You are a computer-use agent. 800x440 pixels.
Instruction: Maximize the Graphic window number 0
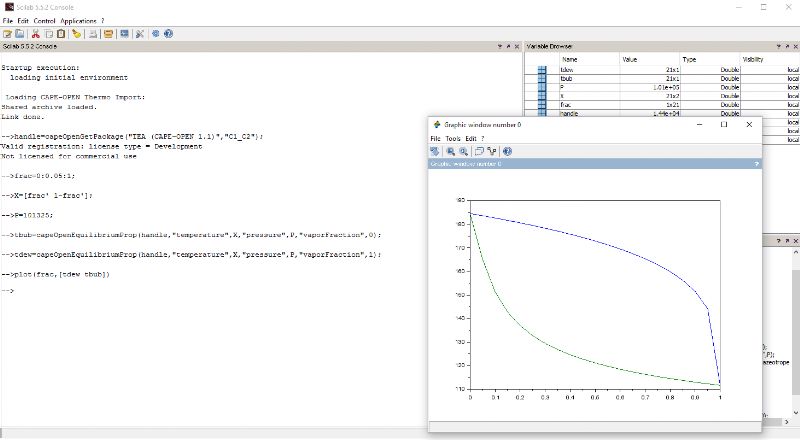(x=723, y=125)
